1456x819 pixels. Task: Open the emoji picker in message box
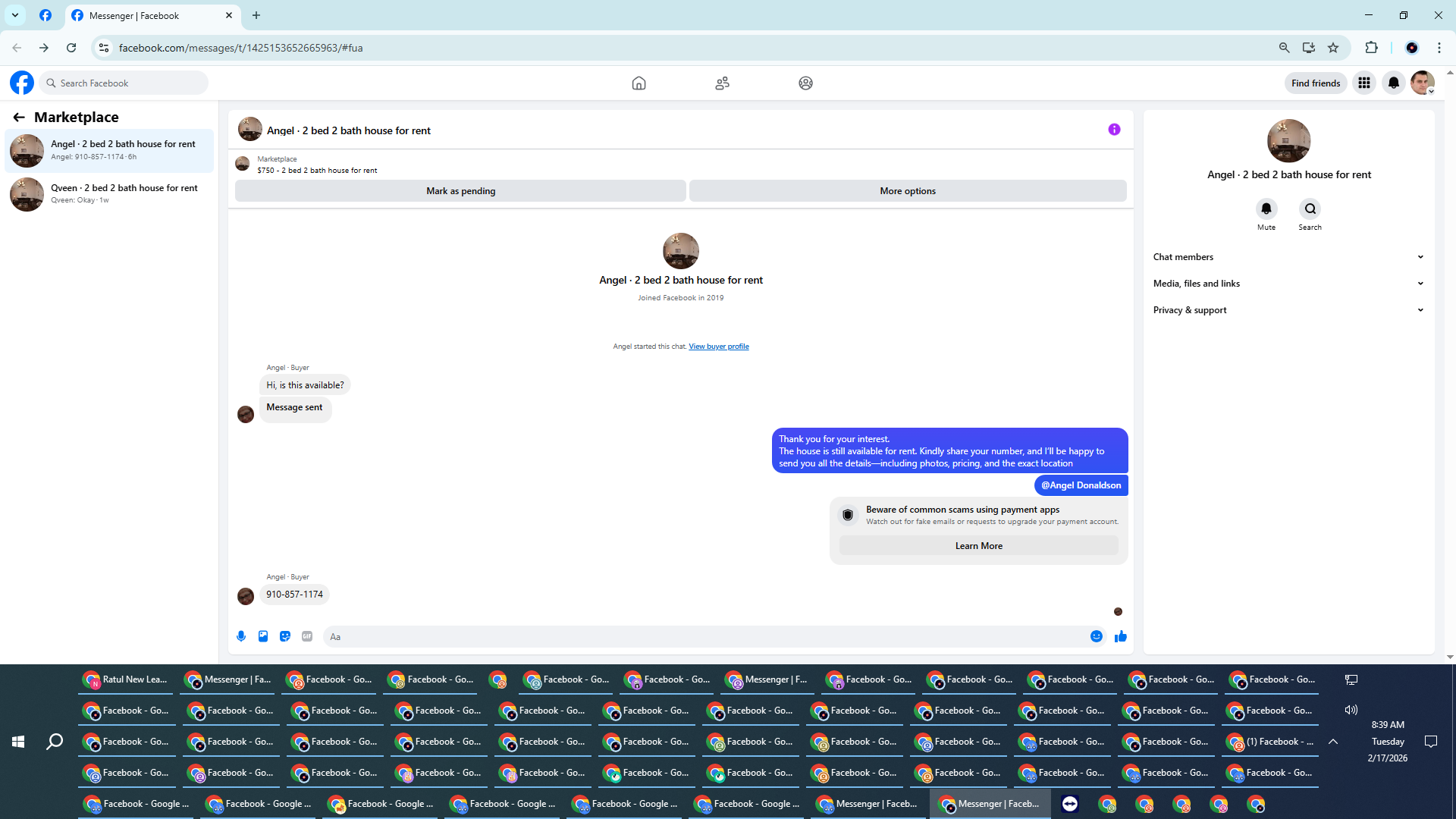(1097, 636)
